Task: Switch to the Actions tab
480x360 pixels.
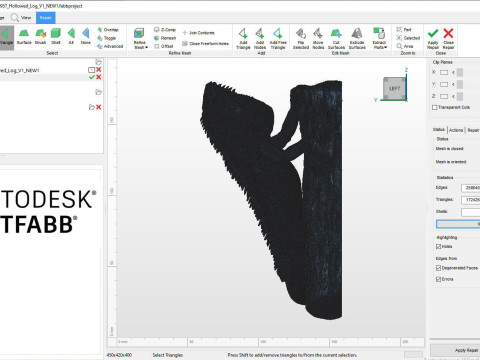Action: coord(456,130)
